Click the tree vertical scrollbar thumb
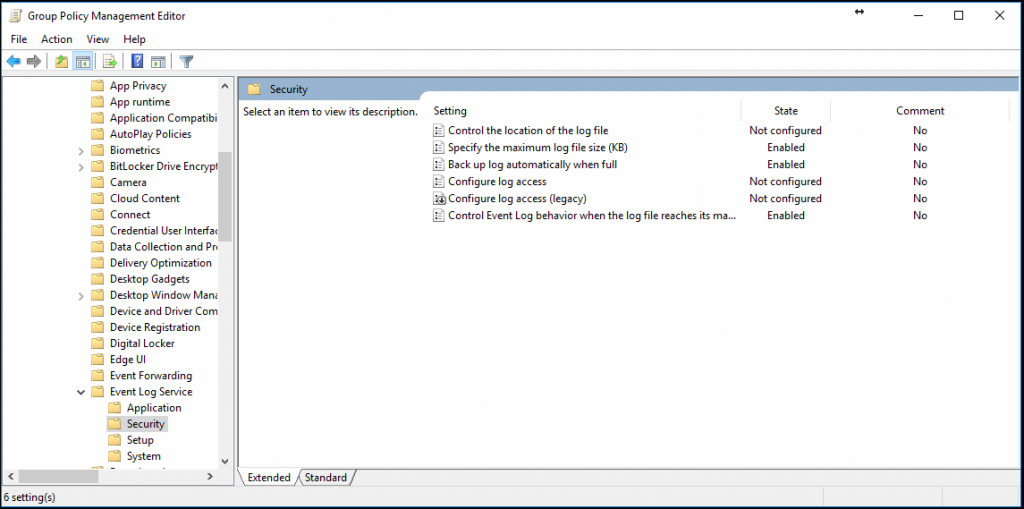The width and height of the screenshot is (1024, 509). coord(225,197)
